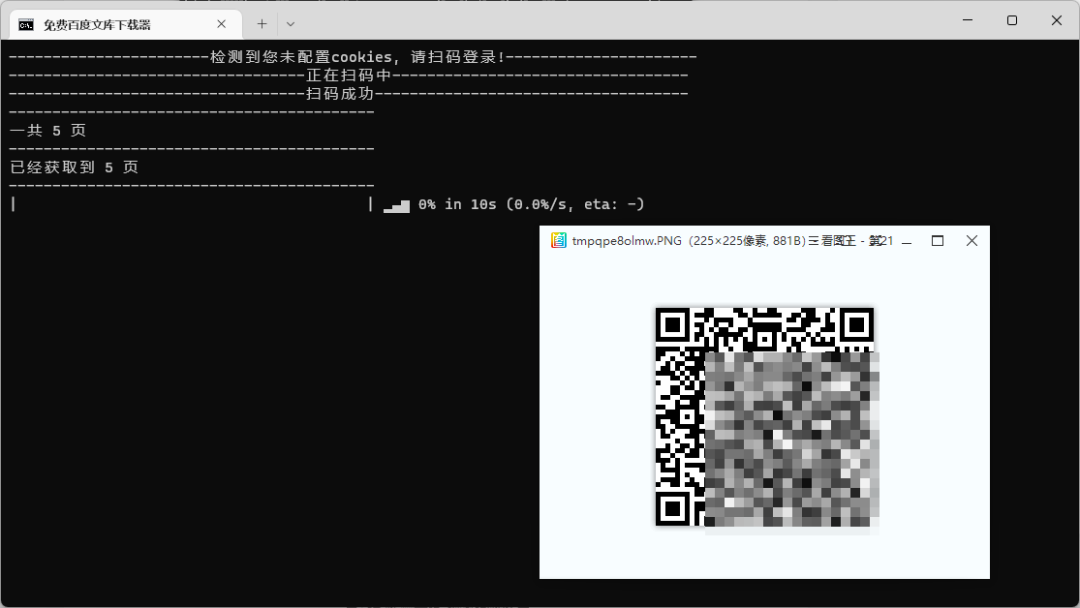
Task: Click the "扫码成功" status line
Action: (x=349, y=94)
